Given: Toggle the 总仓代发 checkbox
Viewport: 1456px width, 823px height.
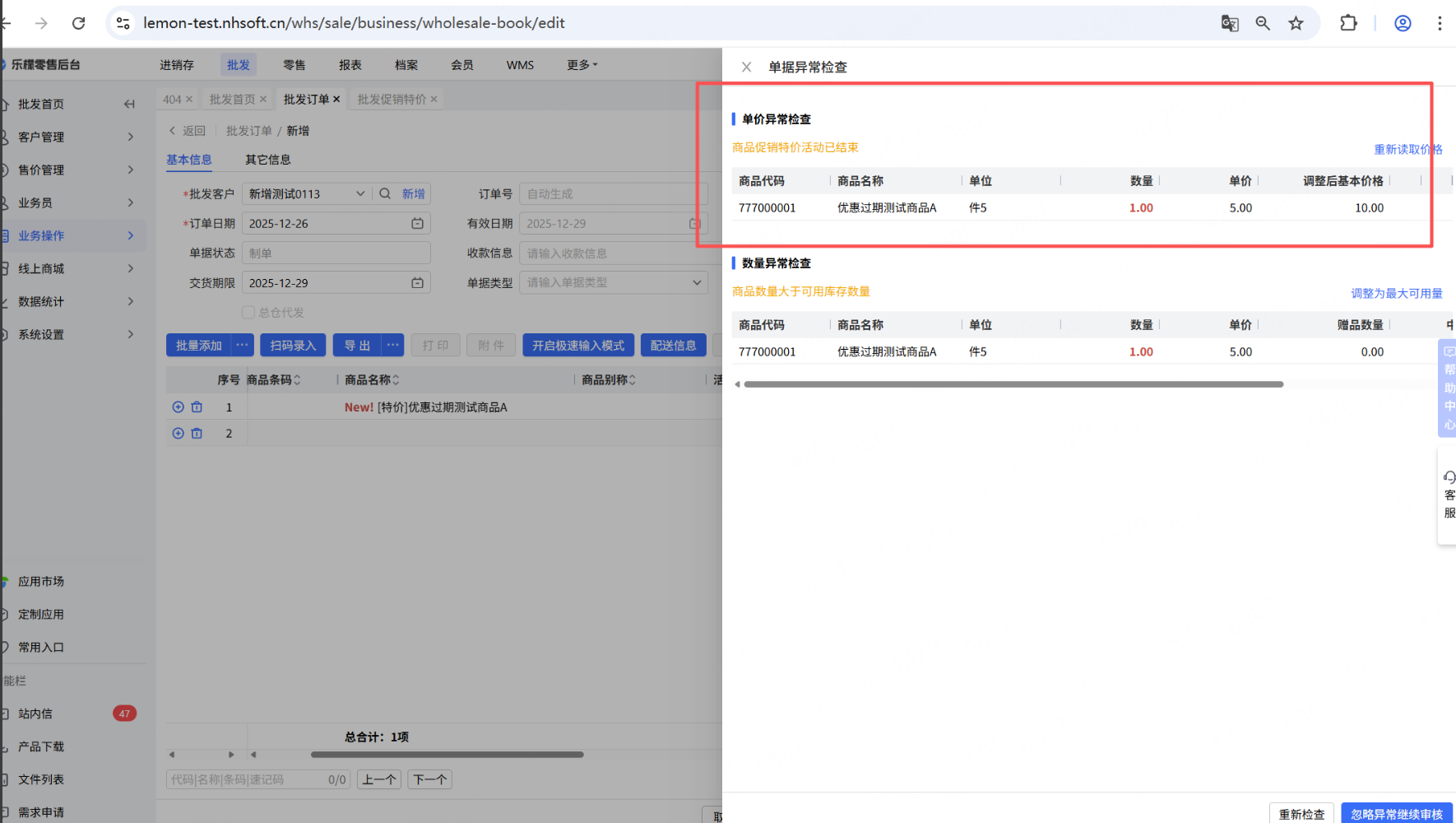Looking at the screenshot, I should click(x=248, y=312).
